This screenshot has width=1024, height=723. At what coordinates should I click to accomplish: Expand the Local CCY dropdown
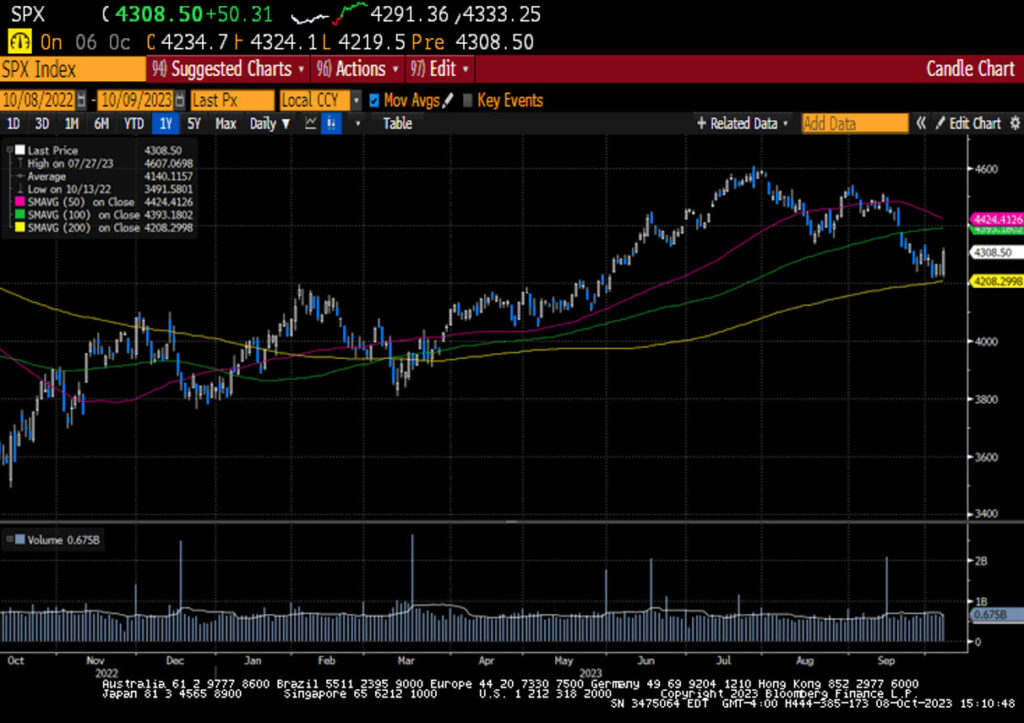[x=356, y=100]
